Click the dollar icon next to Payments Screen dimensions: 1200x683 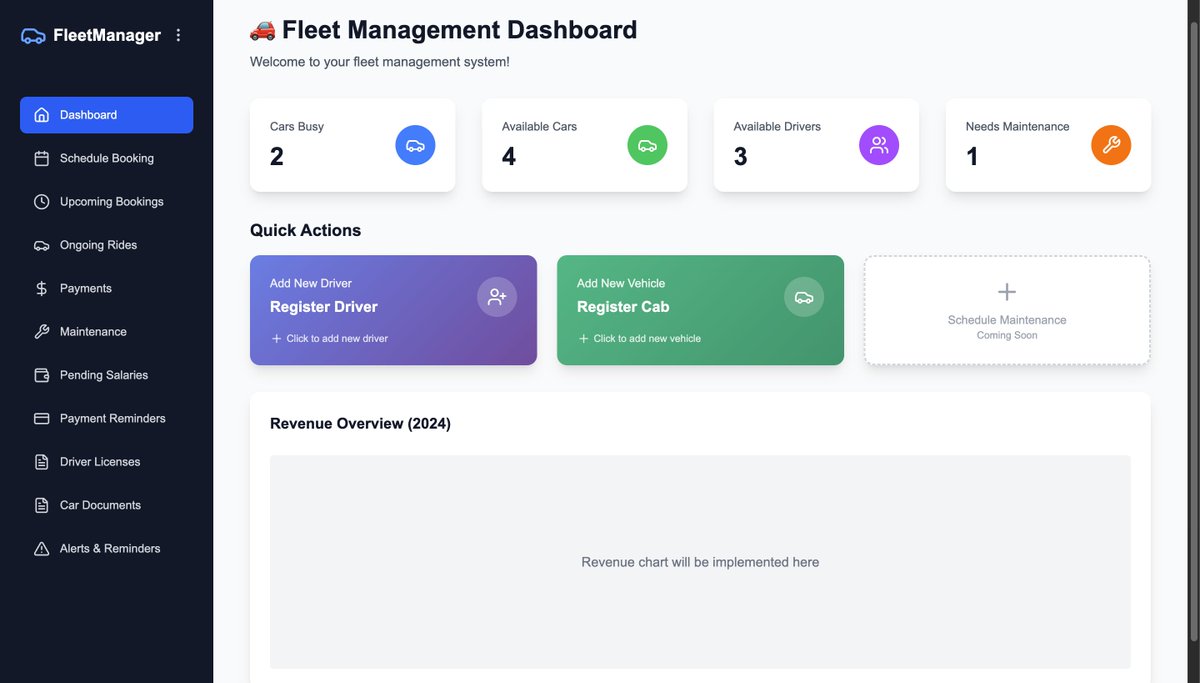40,288
